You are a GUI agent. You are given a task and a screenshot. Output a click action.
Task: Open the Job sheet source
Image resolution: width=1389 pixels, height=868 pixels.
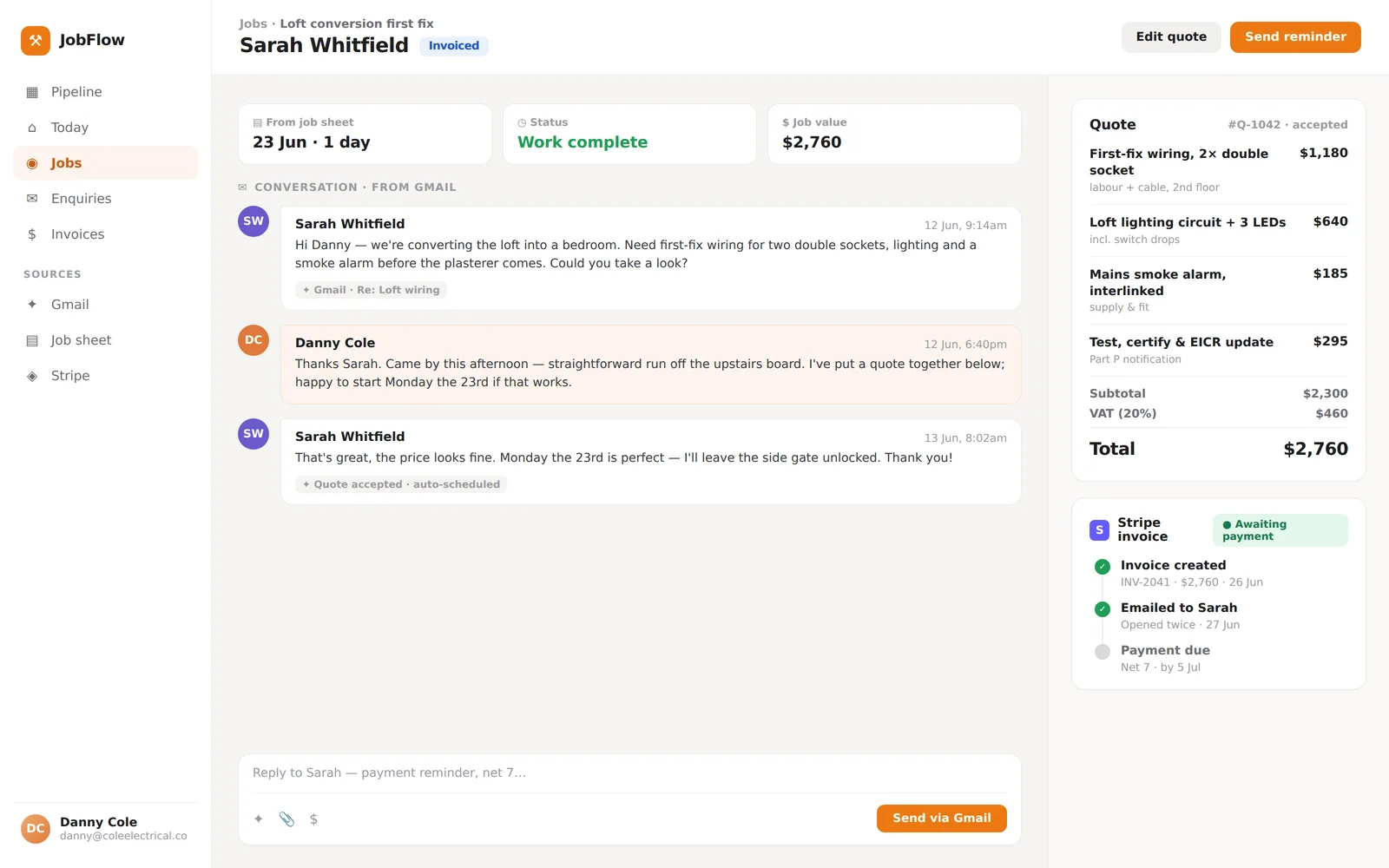click(106, 340)
